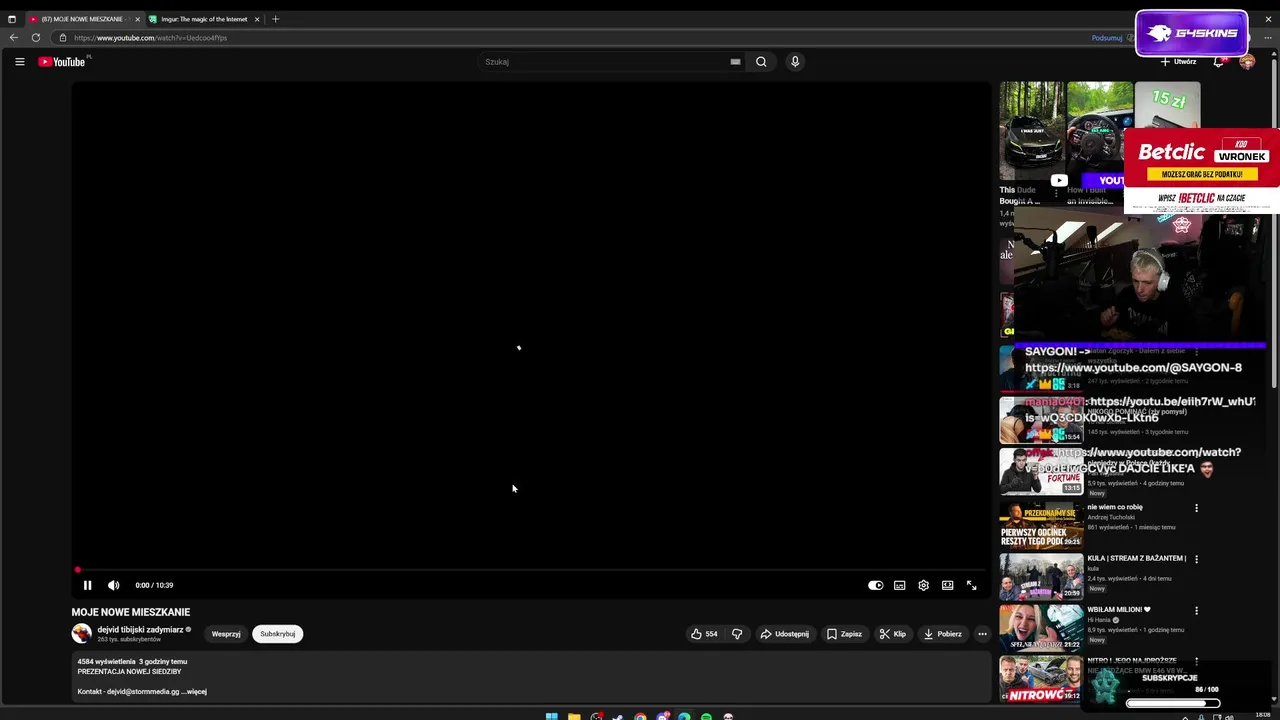1280x720 pixels.
Task: Expand the description with ...więcej
Action: tap(195, 691)
